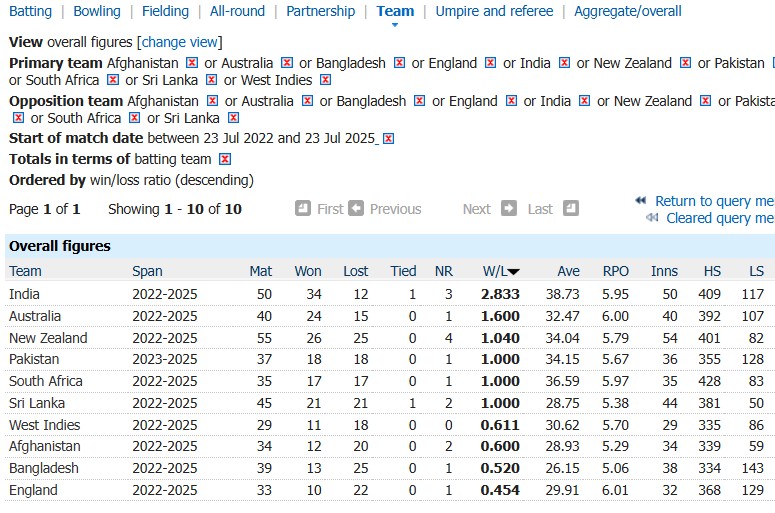Click the Next page arrow icon

click(x=509, y=208)
